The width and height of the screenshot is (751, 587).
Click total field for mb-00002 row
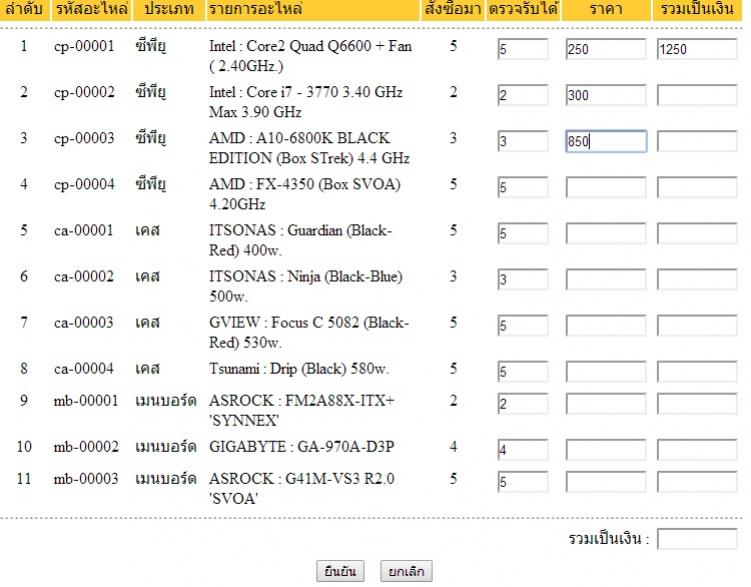pos(697,450)
